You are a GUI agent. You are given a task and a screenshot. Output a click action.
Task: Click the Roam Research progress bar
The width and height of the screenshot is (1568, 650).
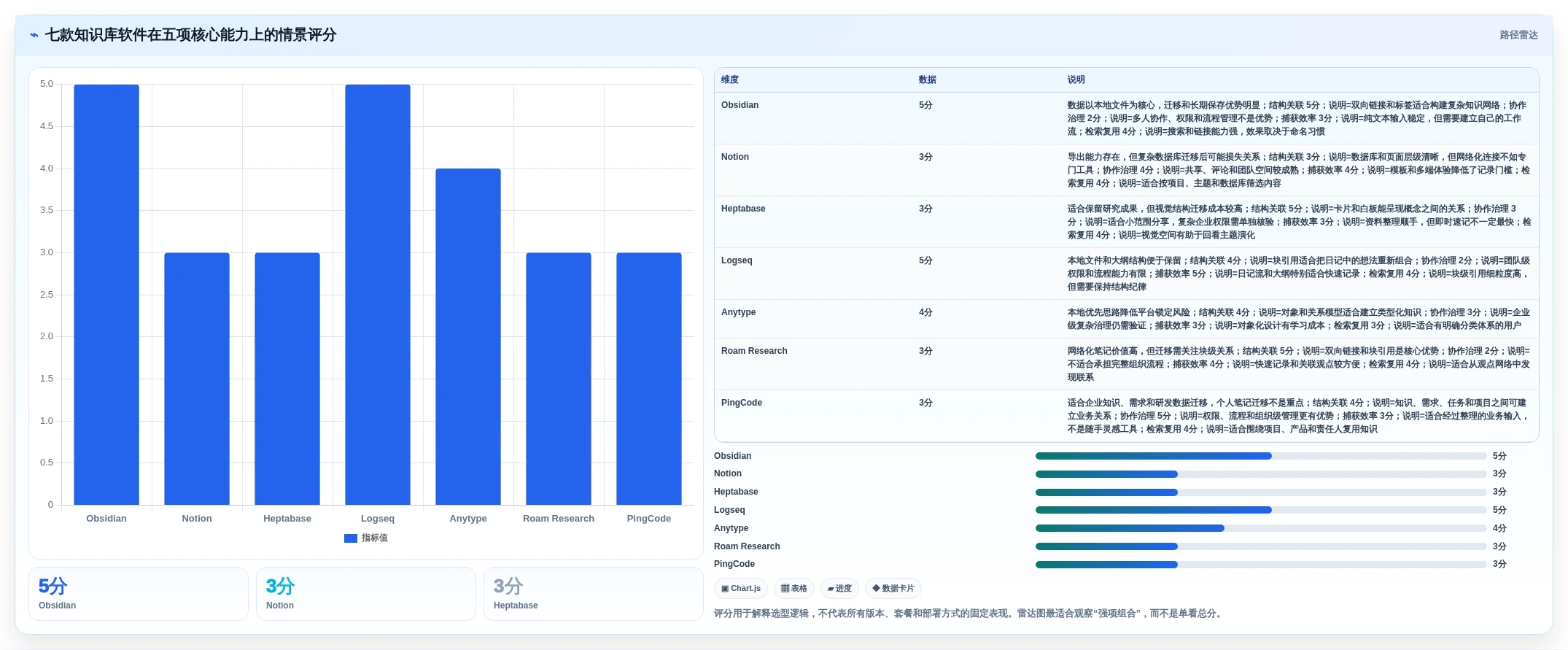coord(1261,546)
